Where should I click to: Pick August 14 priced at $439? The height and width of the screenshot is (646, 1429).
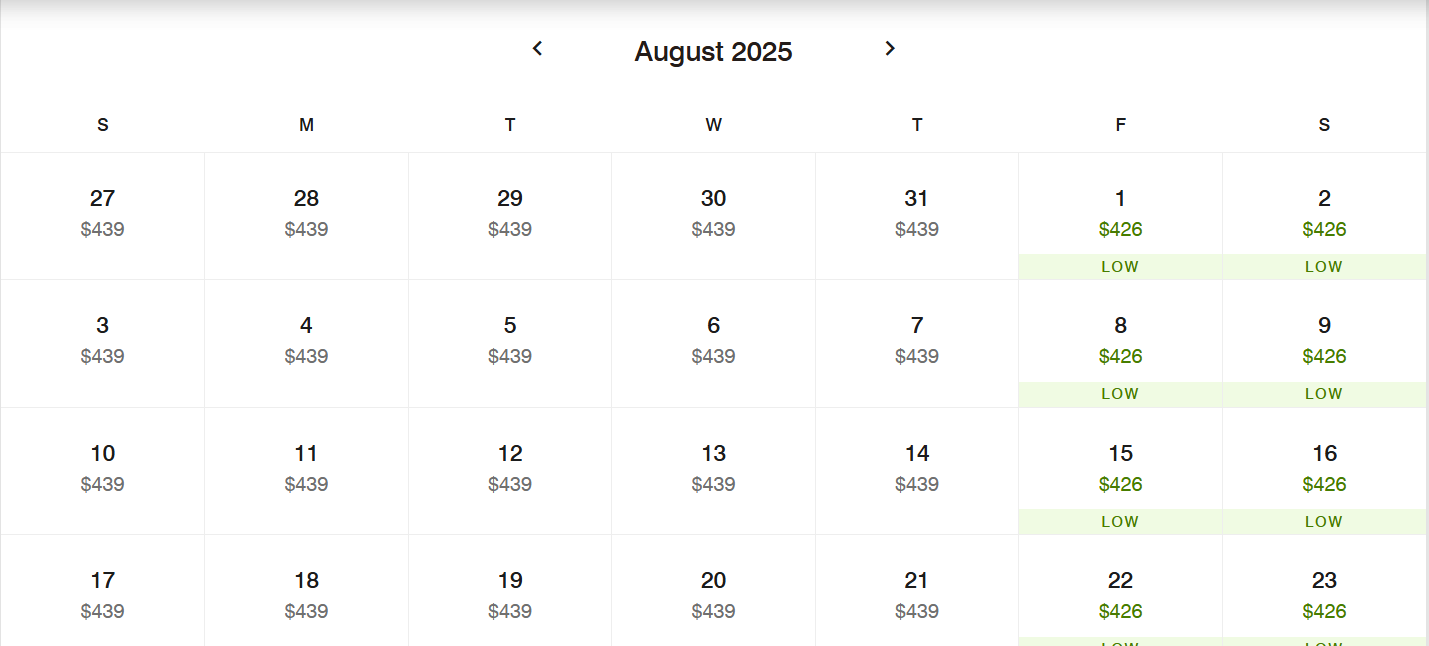point(917,471)
